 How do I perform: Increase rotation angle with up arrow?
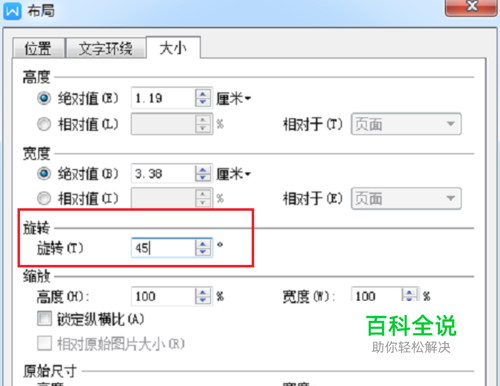coord(203,243)
